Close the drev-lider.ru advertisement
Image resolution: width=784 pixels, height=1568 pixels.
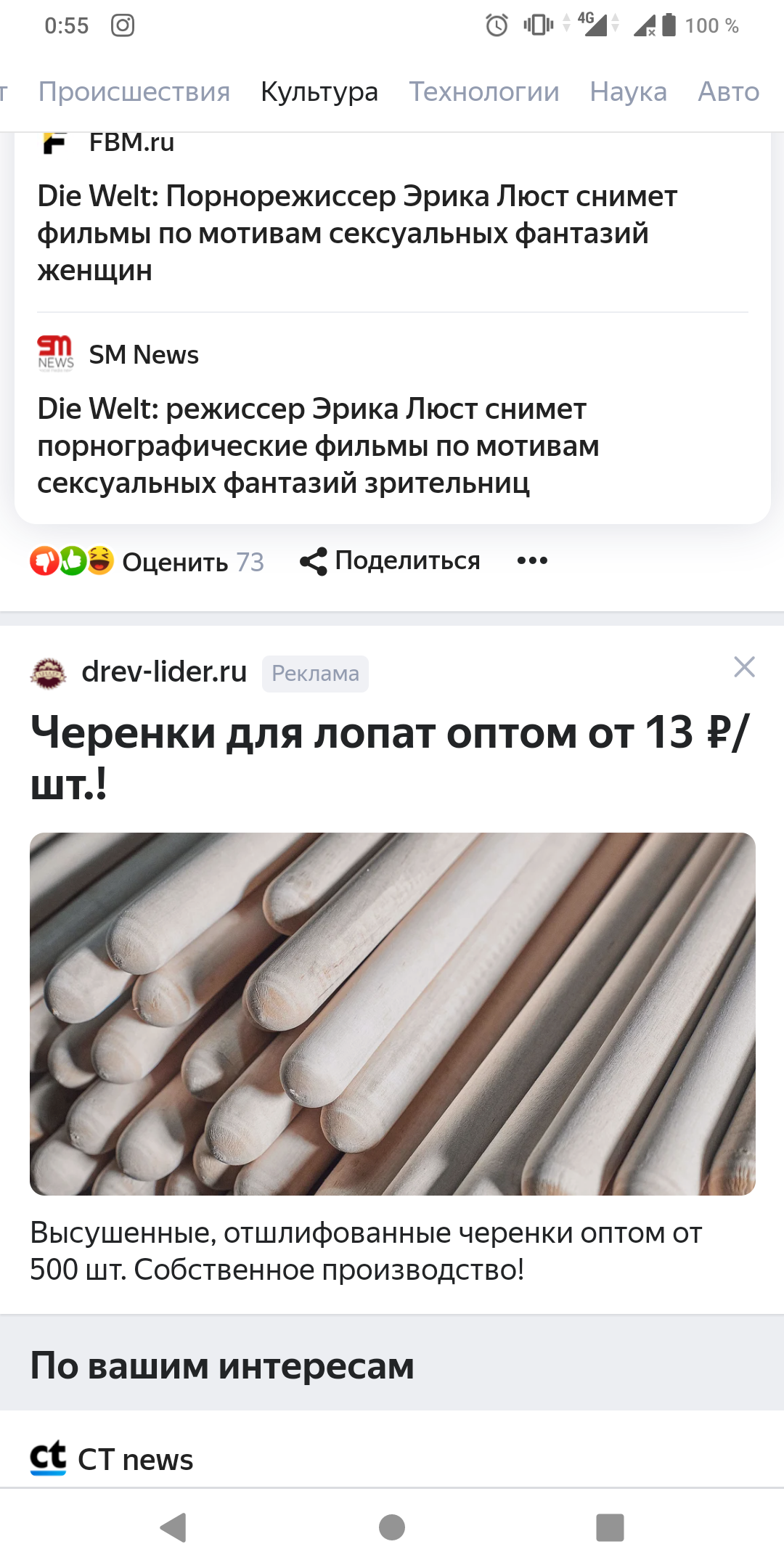tap(744, 666)
